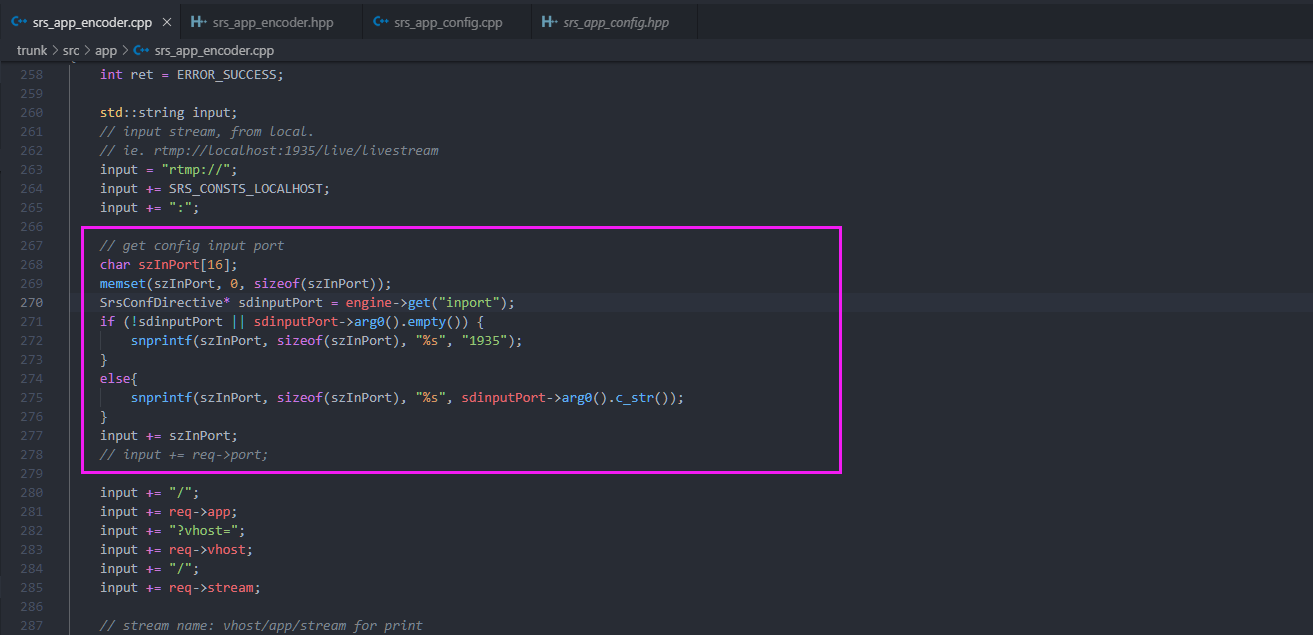Click the C++ icon on srs_app_config.cpp tab
The height and width of the screenshot is (635, 1313).
coord(380,22)
